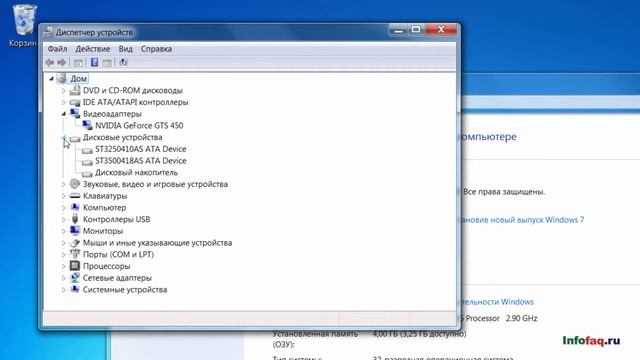Collapse the Видеоадаптеры node
Viewport: 640px width, 360px height.
click(64, 114)
